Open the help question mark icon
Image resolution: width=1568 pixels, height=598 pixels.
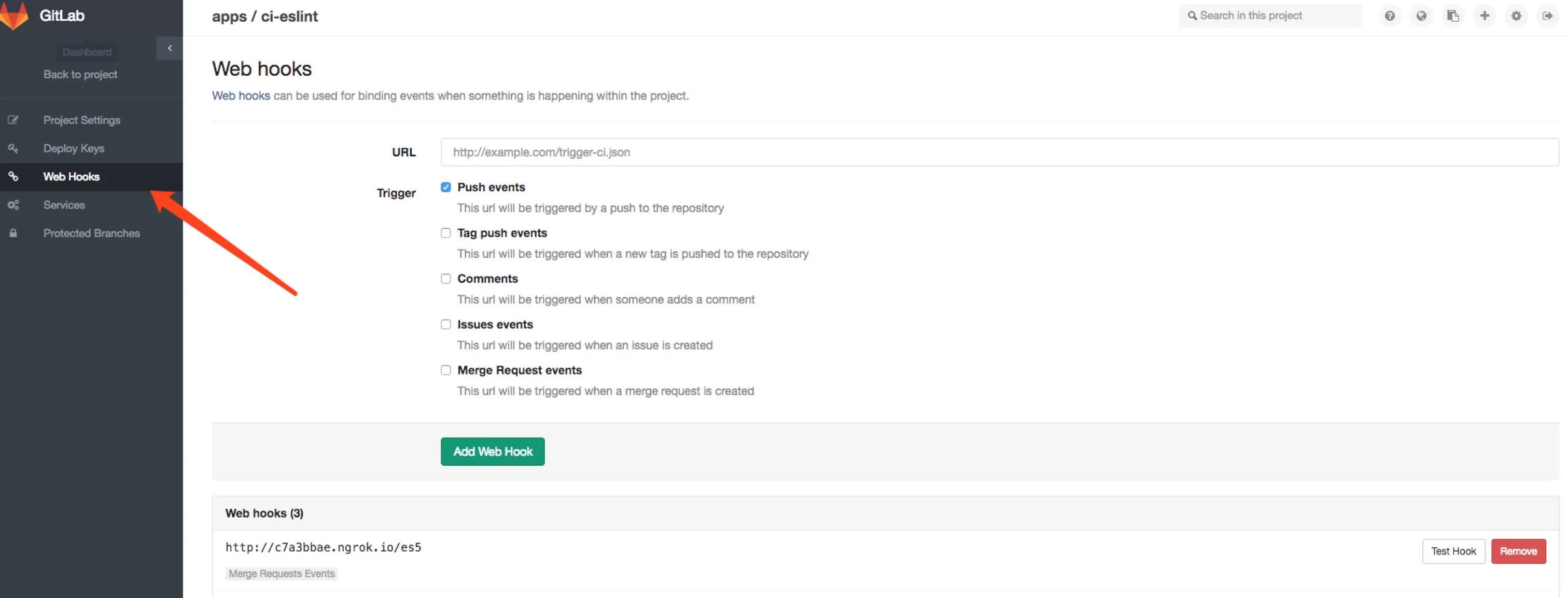click(x=1390, y=16)
